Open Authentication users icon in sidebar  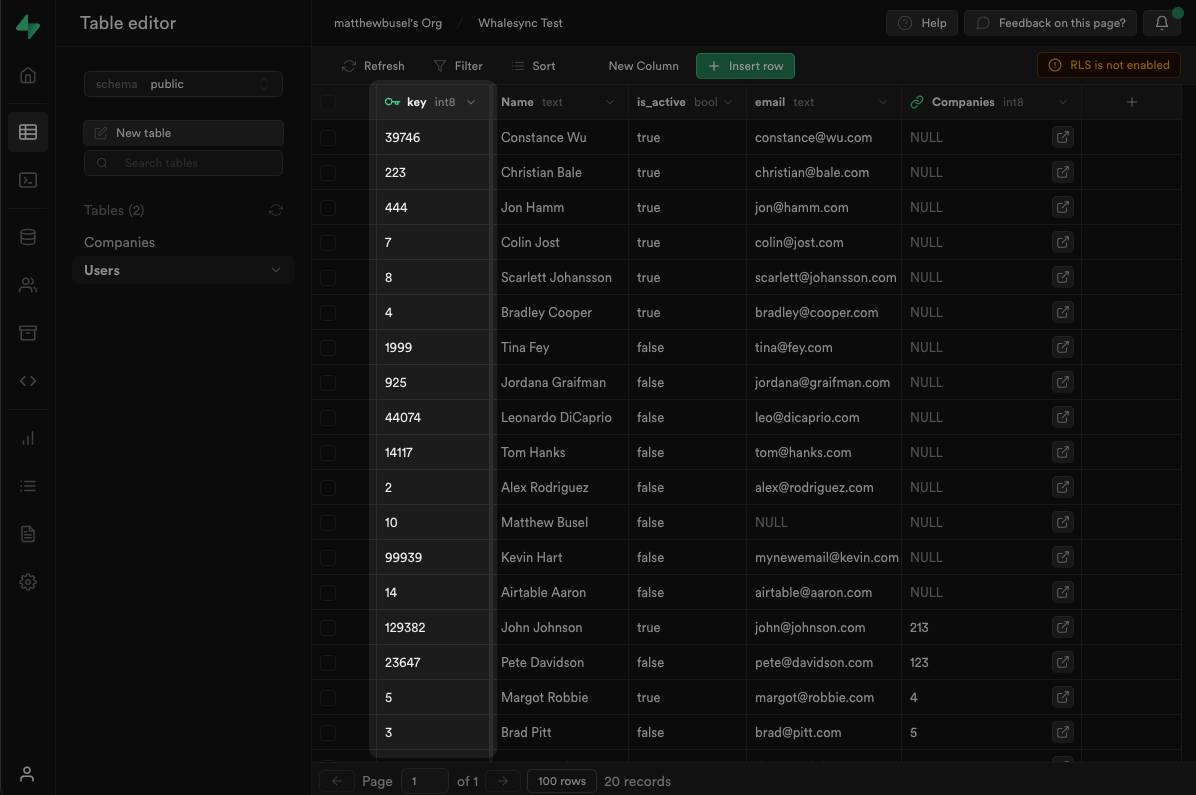(28, 285)
